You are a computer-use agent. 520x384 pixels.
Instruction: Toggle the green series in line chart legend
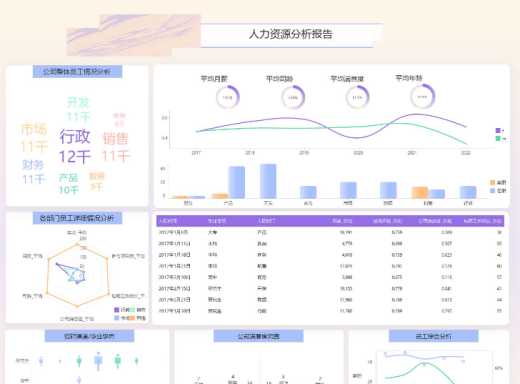point(500,138)
